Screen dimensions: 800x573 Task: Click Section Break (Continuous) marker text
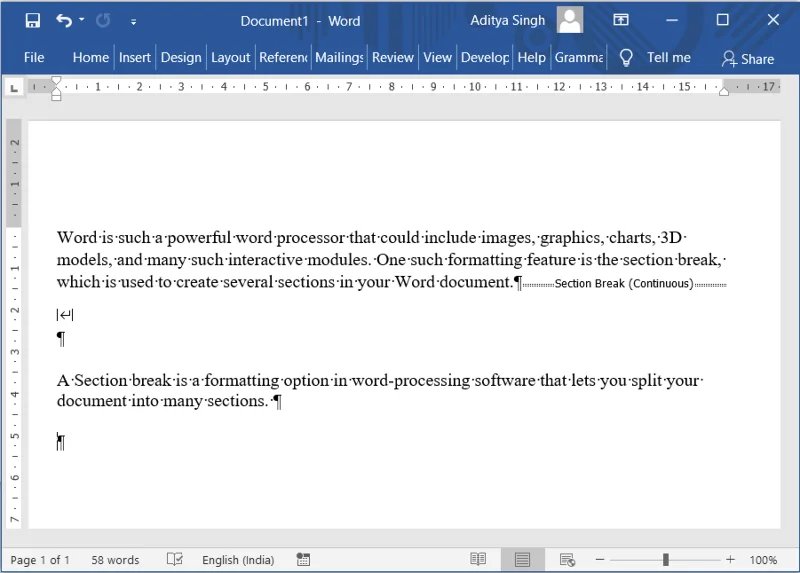point(623,284)
